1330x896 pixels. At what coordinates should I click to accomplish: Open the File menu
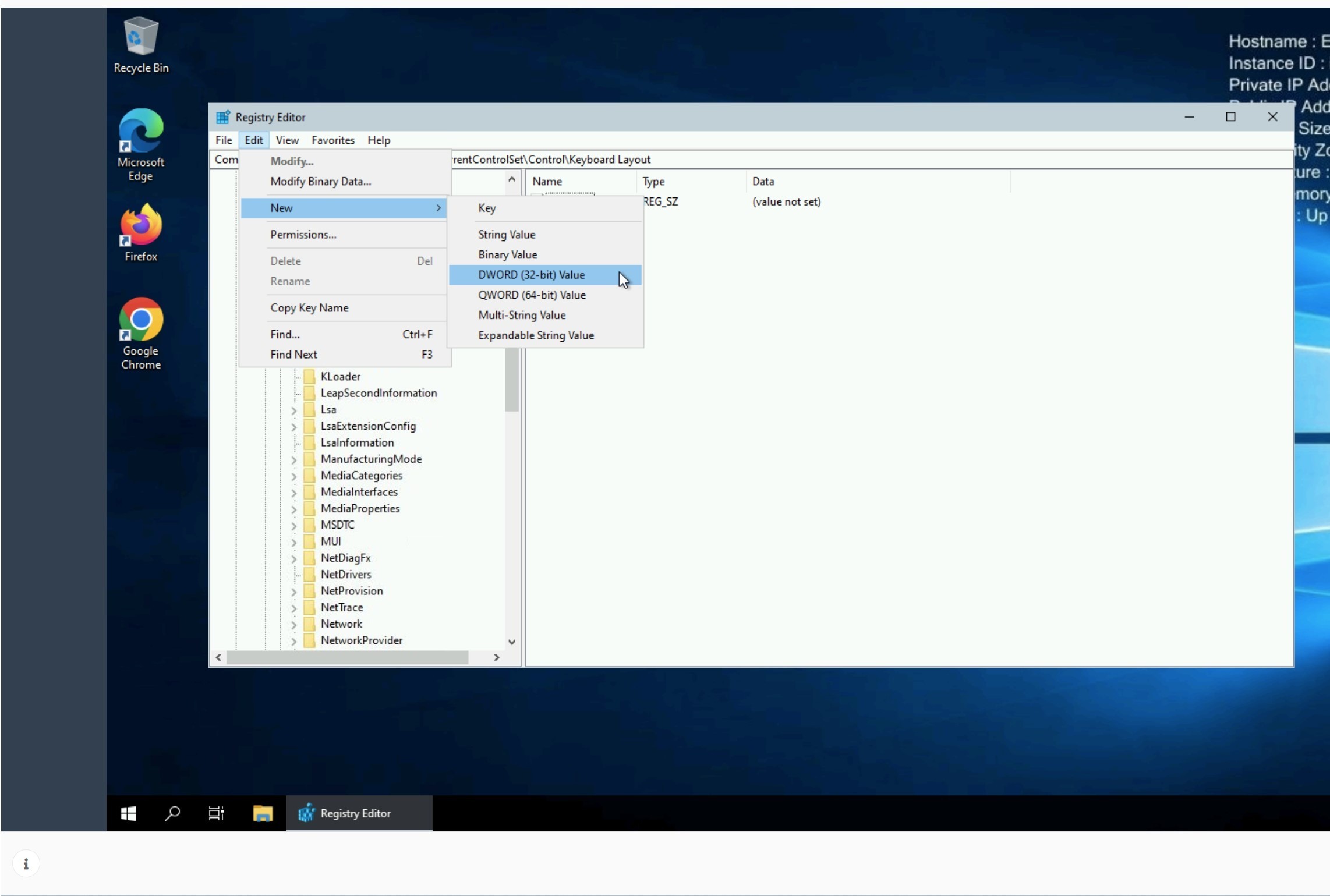[224, 140]
